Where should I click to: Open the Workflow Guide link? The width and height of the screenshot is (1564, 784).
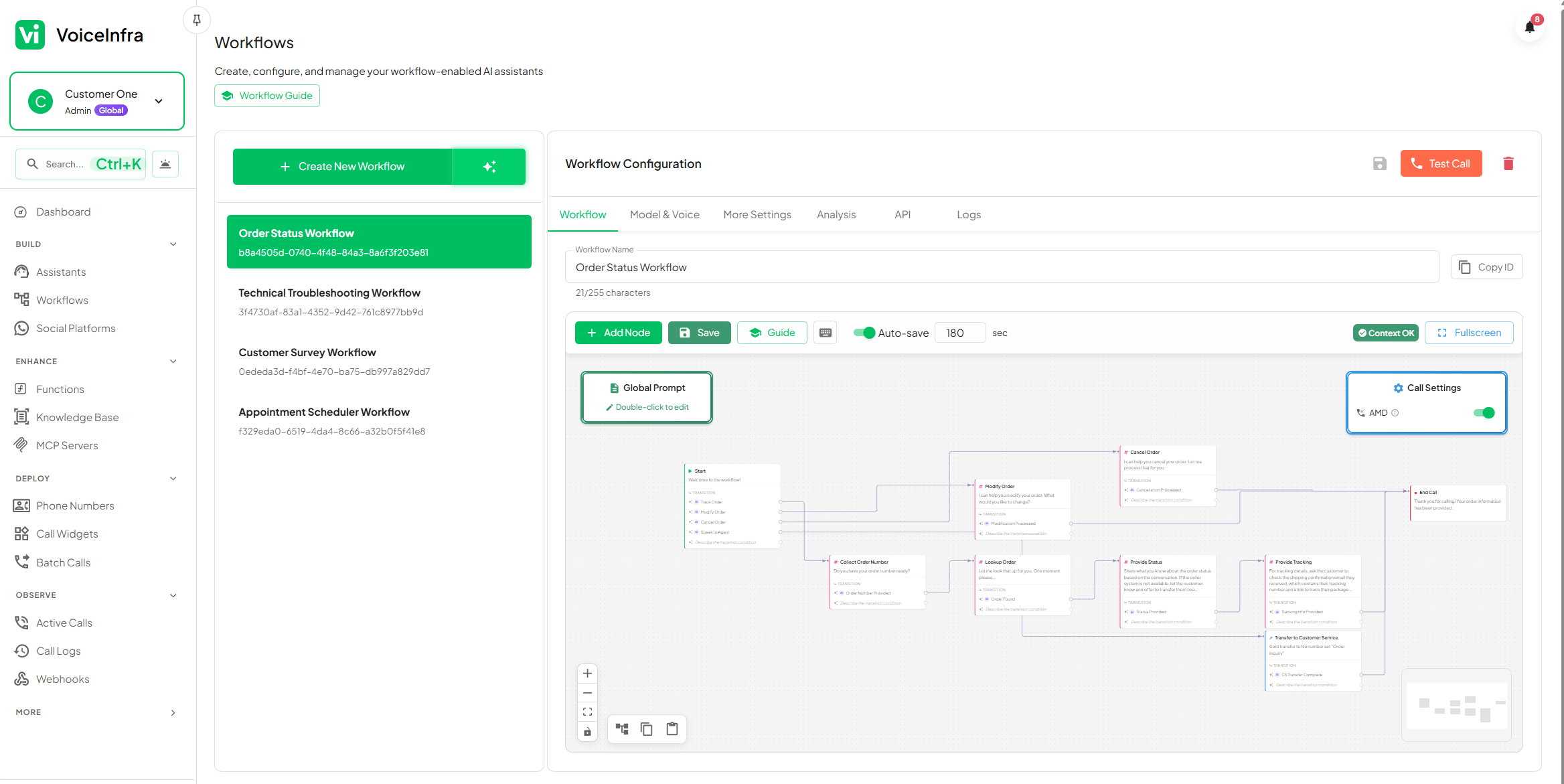pyautogui.click(x=267, y=96)
